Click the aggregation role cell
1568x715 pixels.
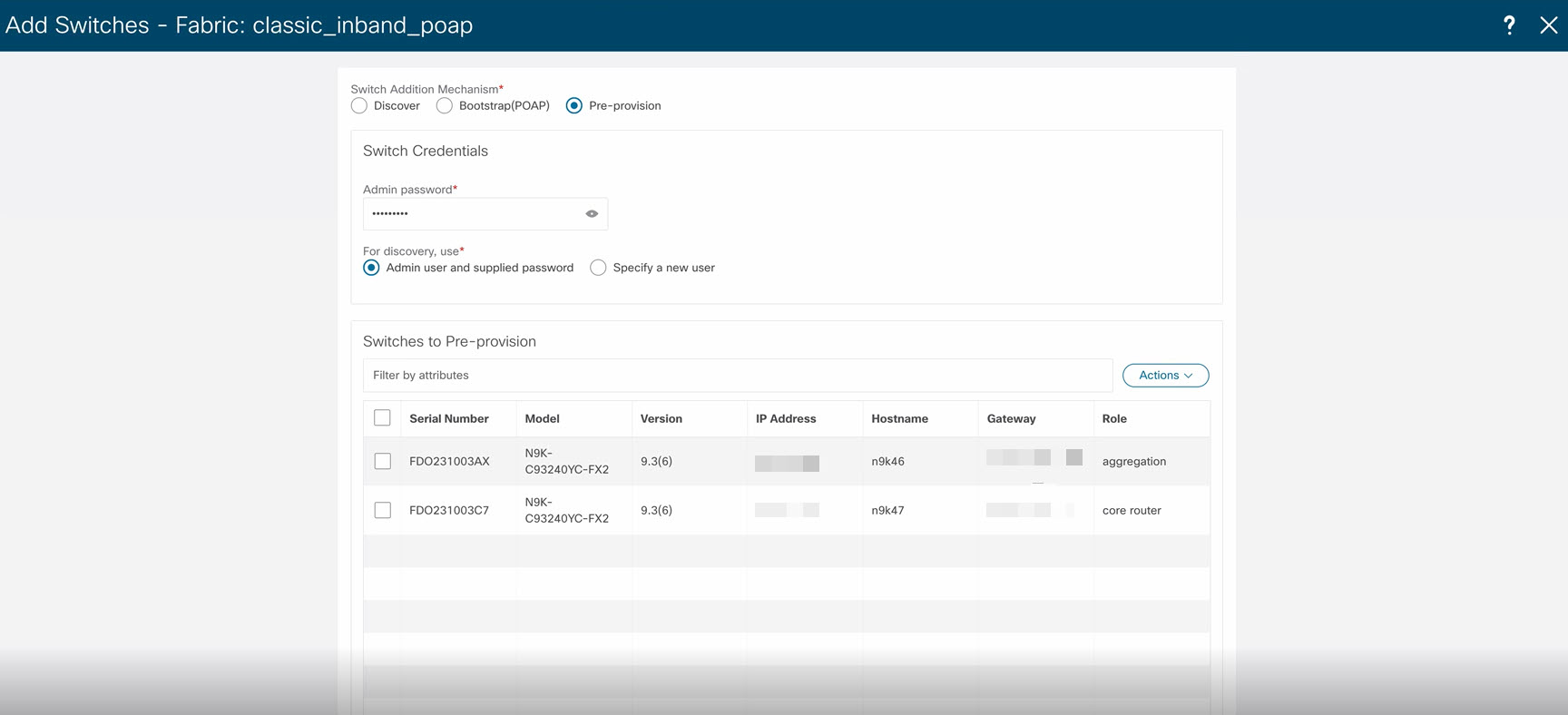click(x=1134, y=462)
